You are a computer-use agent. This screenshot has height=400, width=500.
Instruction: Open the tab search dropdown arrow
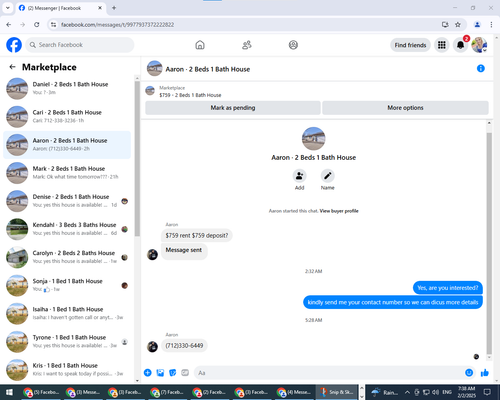8,8
